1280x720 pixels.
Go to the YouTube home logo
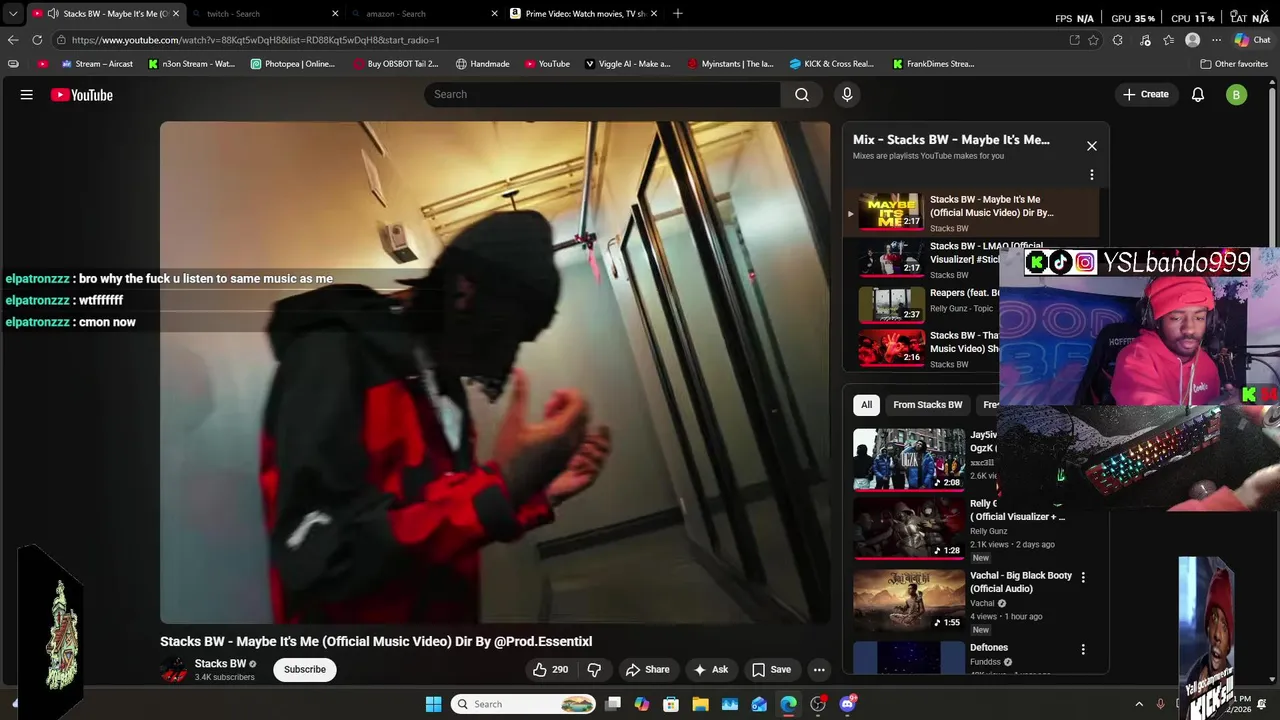click(82, 95)
